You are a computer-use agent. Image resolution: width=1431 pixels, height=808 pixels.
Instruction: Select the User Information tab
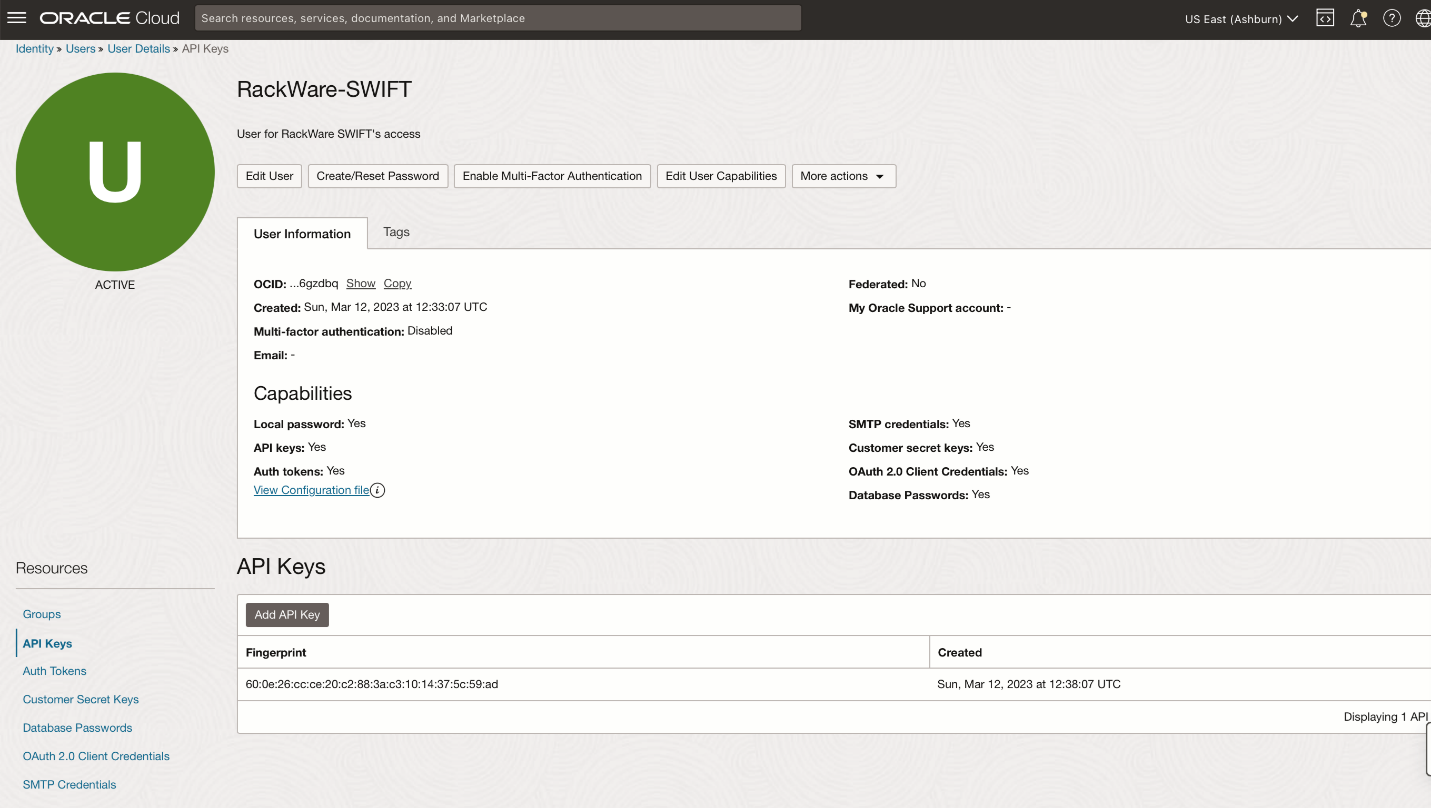[302, 233]
